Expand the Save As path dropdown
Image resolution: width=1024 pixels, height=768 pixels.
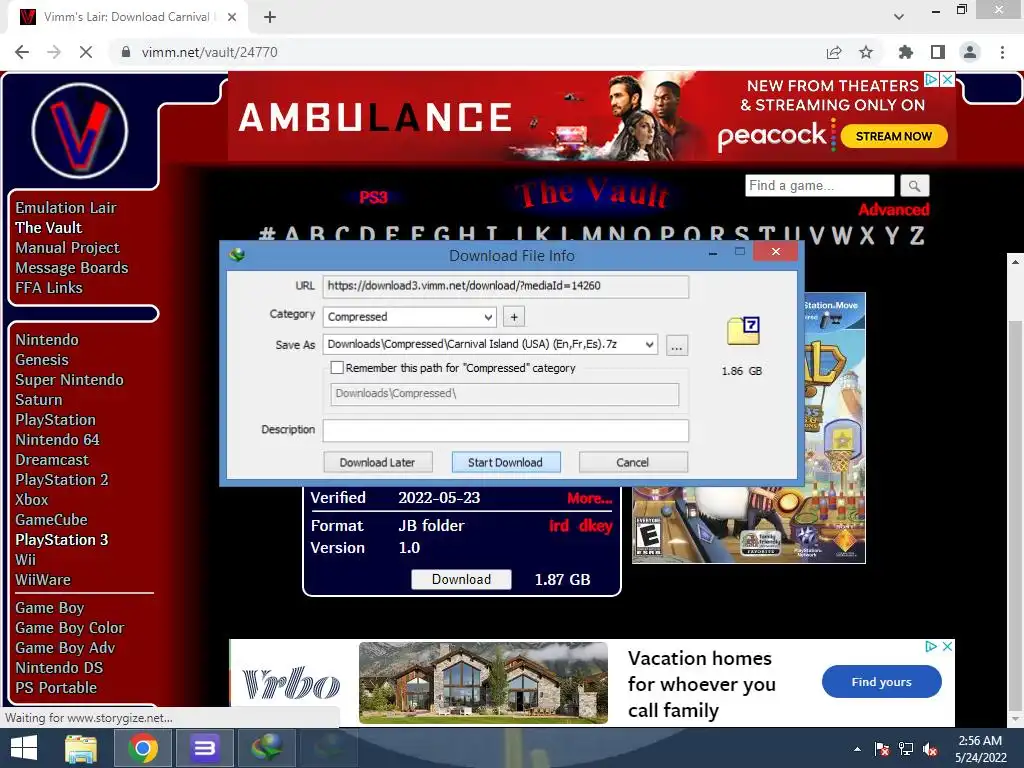click(649, 344)
